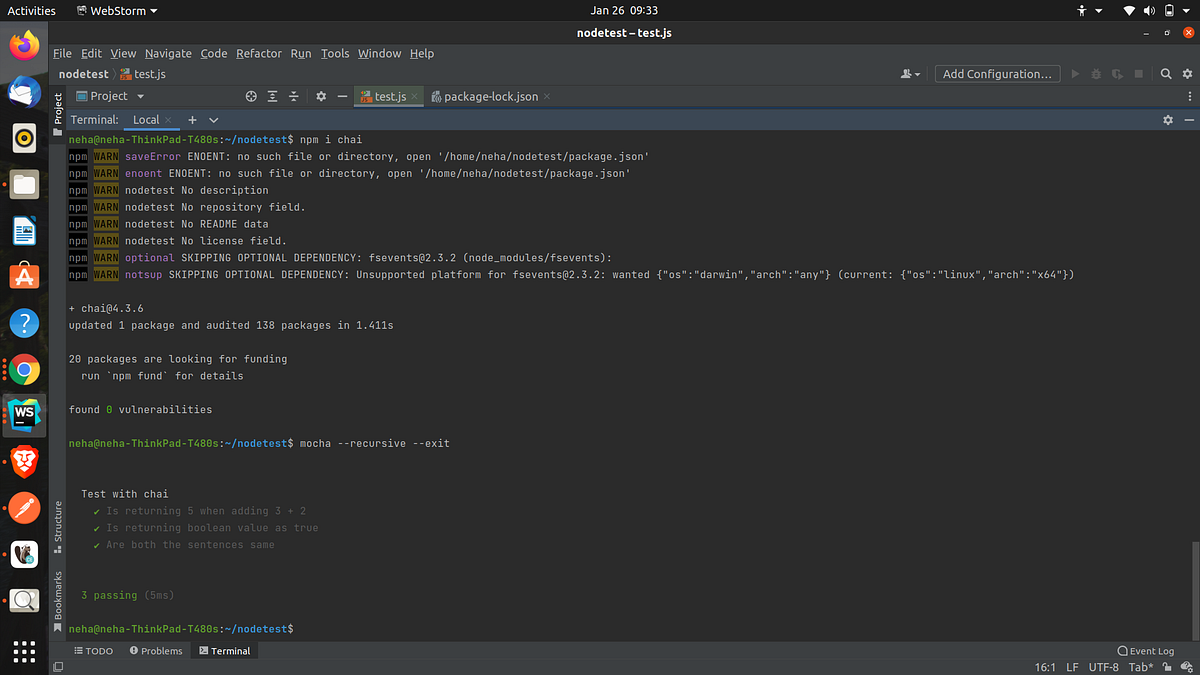
Task: Launch Firefox from the dock
Action: pyautogui.click(x=24, y=45)
